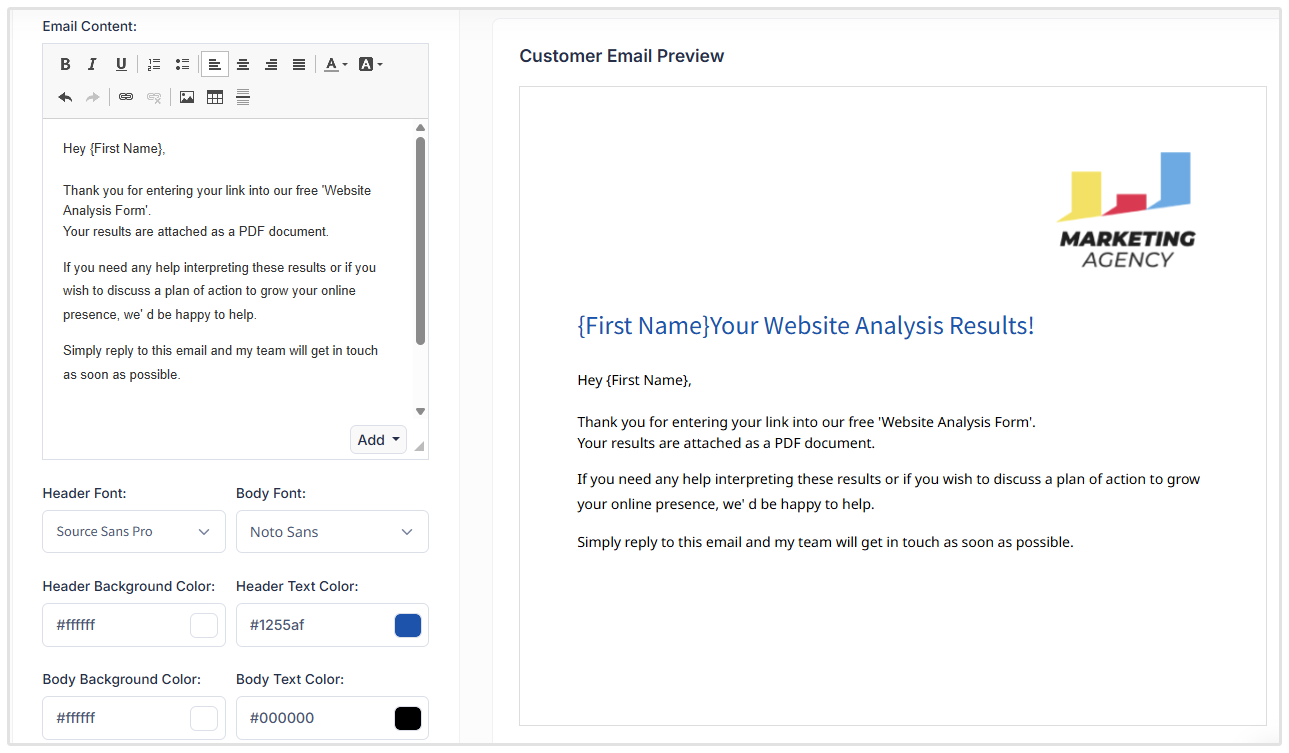This screenshot has height=753, width=1289.
Task: Click 'Your results are attached' line in editor
Action: click(196, 231)
